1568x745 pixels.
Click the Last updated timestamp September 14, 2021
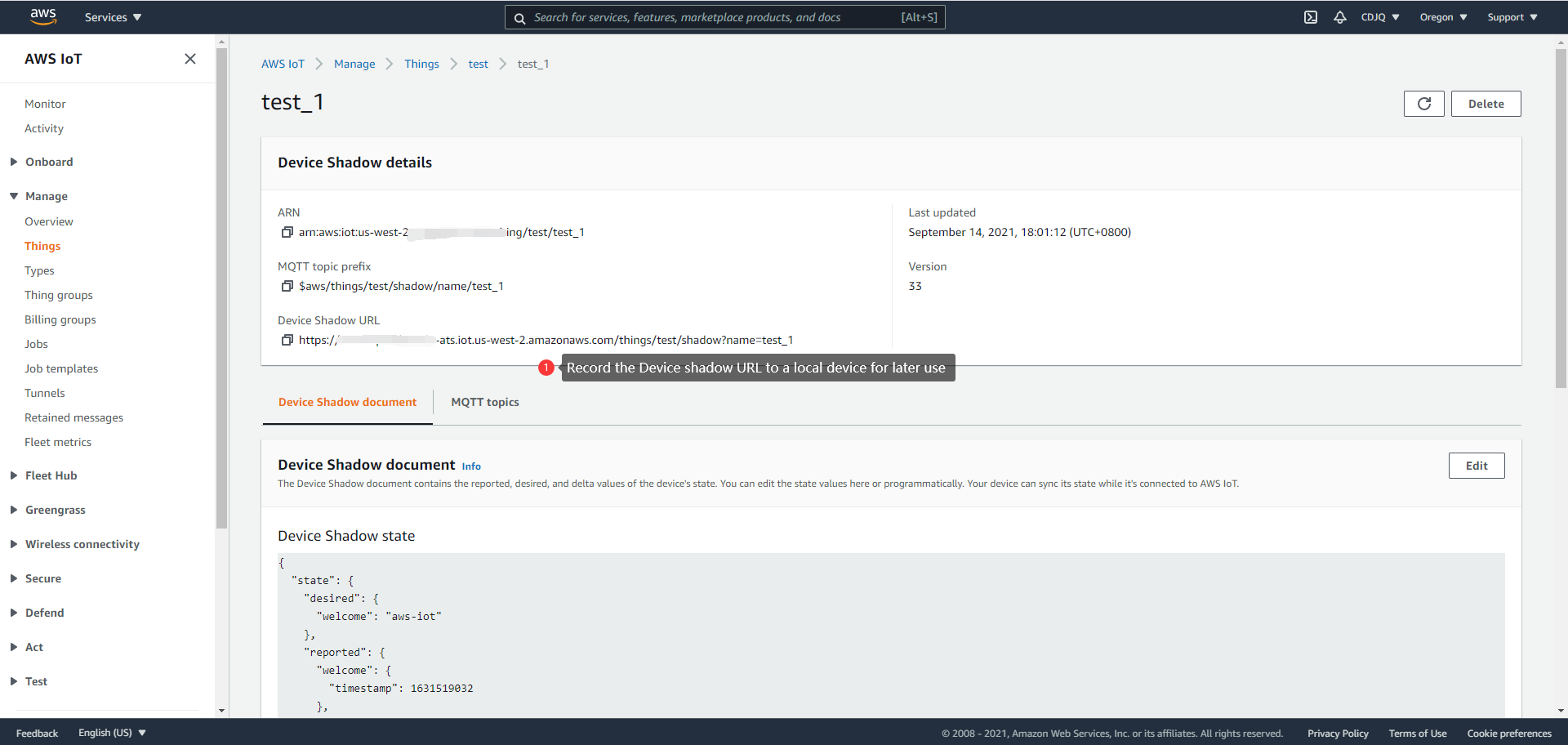pos(1019,233)
